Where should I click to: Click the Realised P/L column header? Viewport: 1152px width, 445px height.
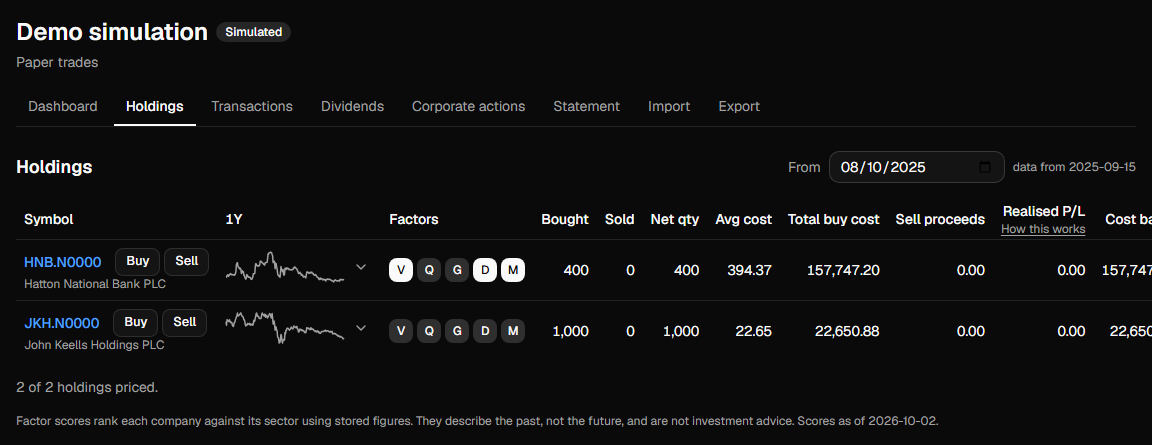1044,212
